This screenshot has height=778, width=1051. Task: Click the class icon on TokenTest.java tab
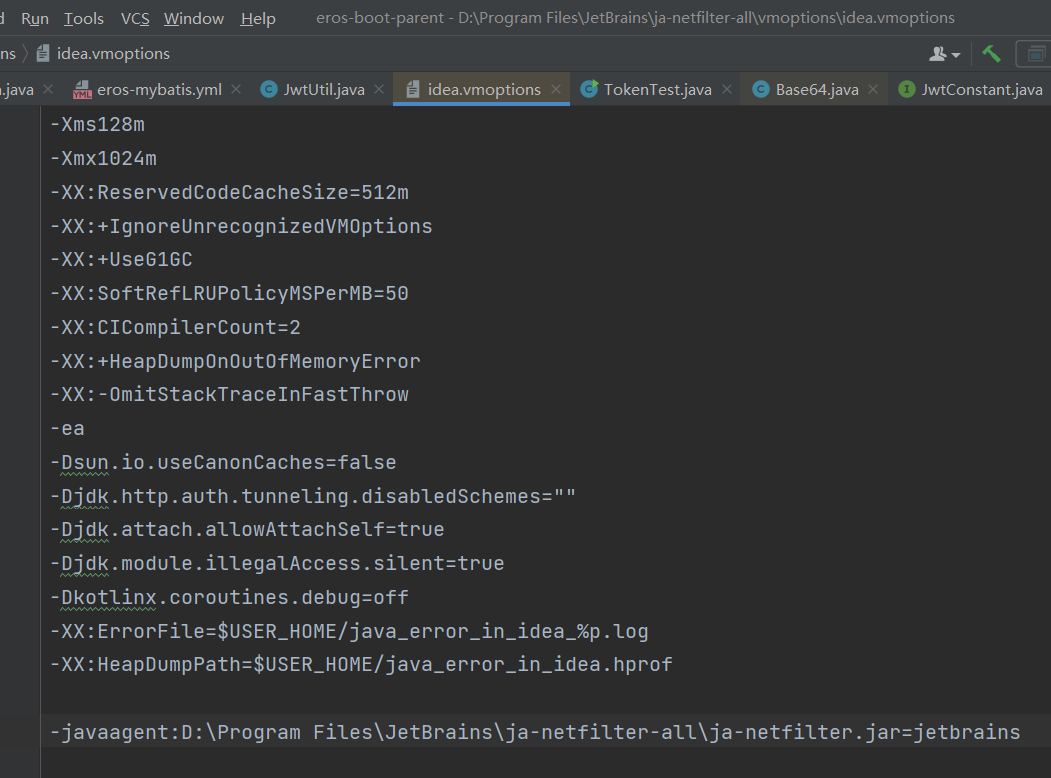click(x=588, y=88)
